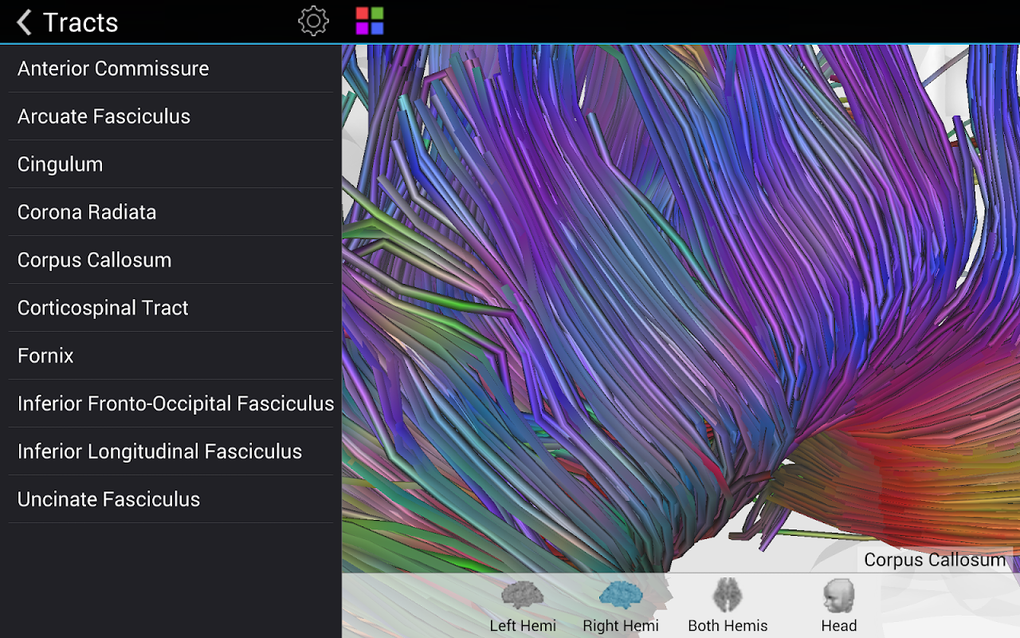Open Uncinate Fasciculus tract
Image resolution: width=1020 pixels, height=638 pixels.
tap(170, 499)
